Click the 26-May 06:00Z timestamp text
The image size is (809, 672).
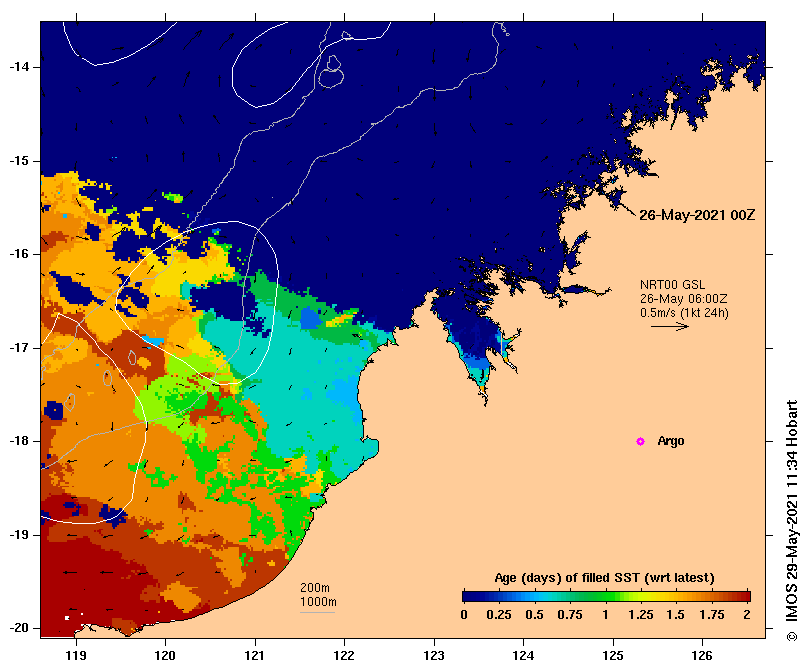tap(684, 299)
